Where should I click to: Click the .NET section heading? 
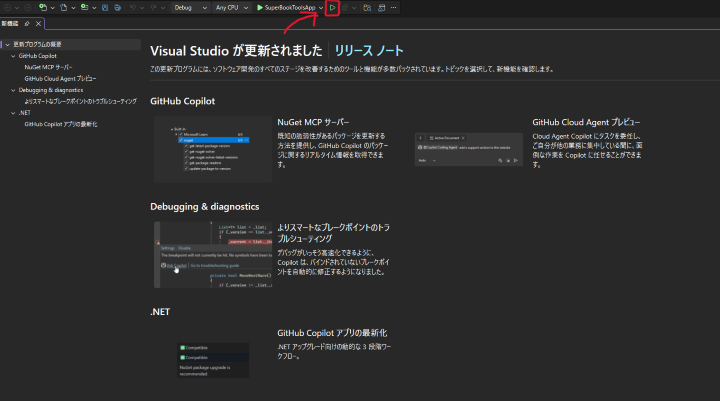click(x=160, y=312)
